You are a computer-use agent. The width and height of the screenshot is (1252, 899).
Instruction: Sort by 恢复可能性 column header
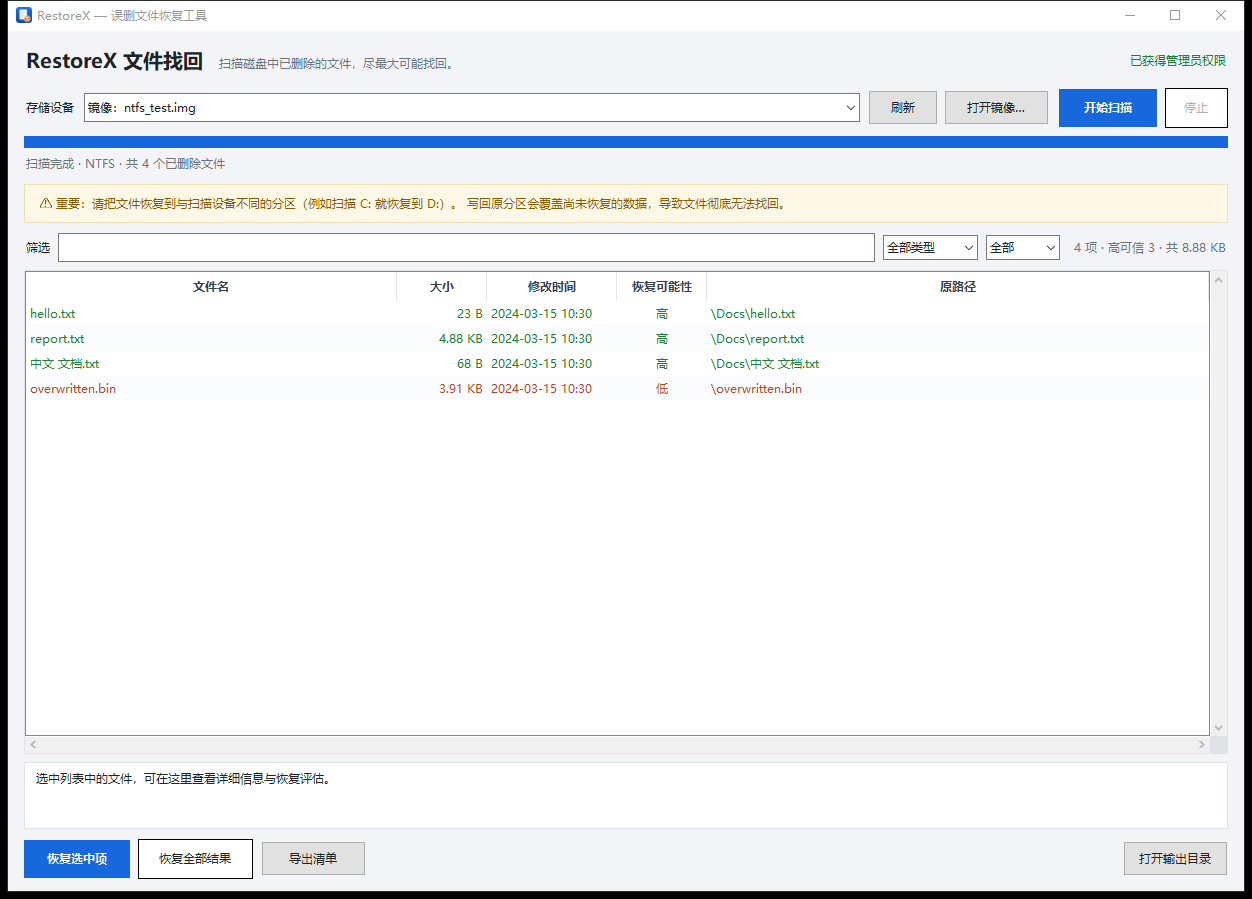pos(662,287)
